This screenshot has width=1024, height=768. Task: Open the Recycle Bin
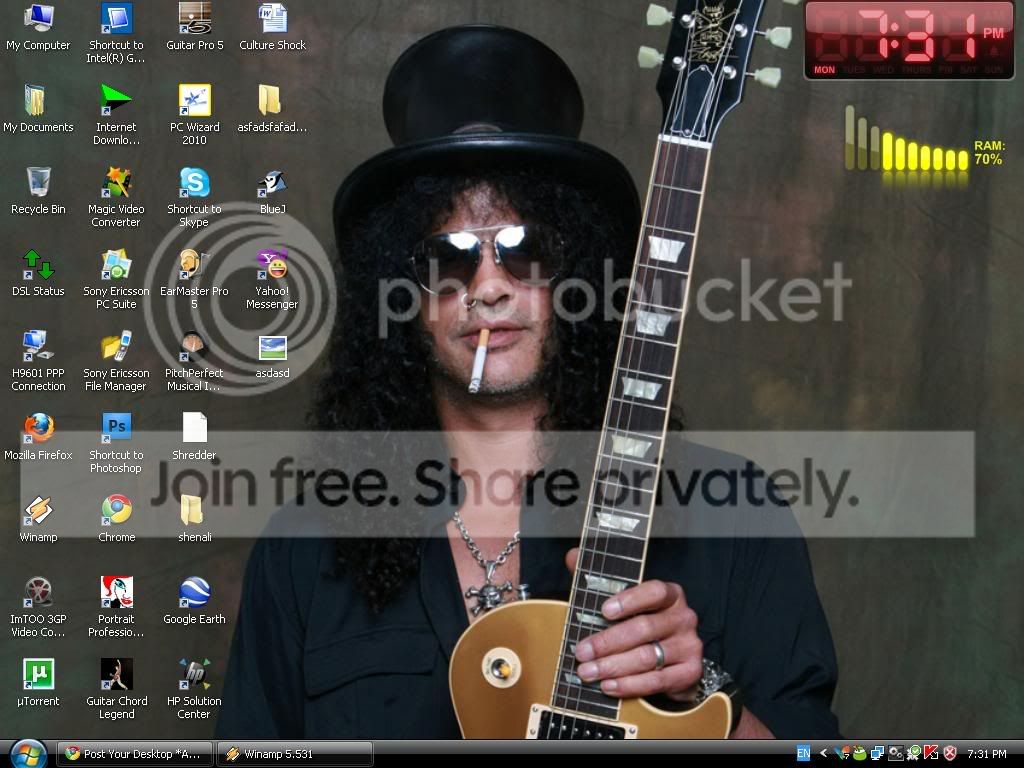pos(38,191)
